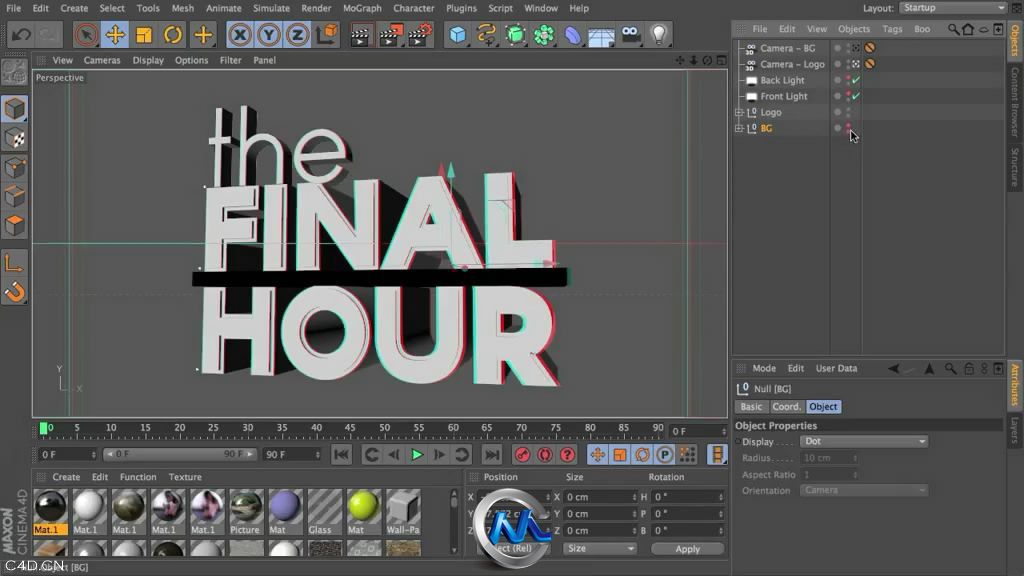This screenshot has width=1024, height=576.
Task: Click the Camera creation icon
Action: tap(630, 35)
